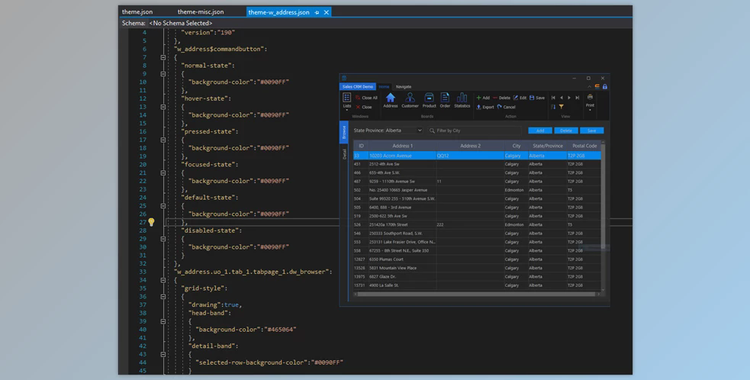
Task: Collapse code block at line 34
Action: click(163, 280)
